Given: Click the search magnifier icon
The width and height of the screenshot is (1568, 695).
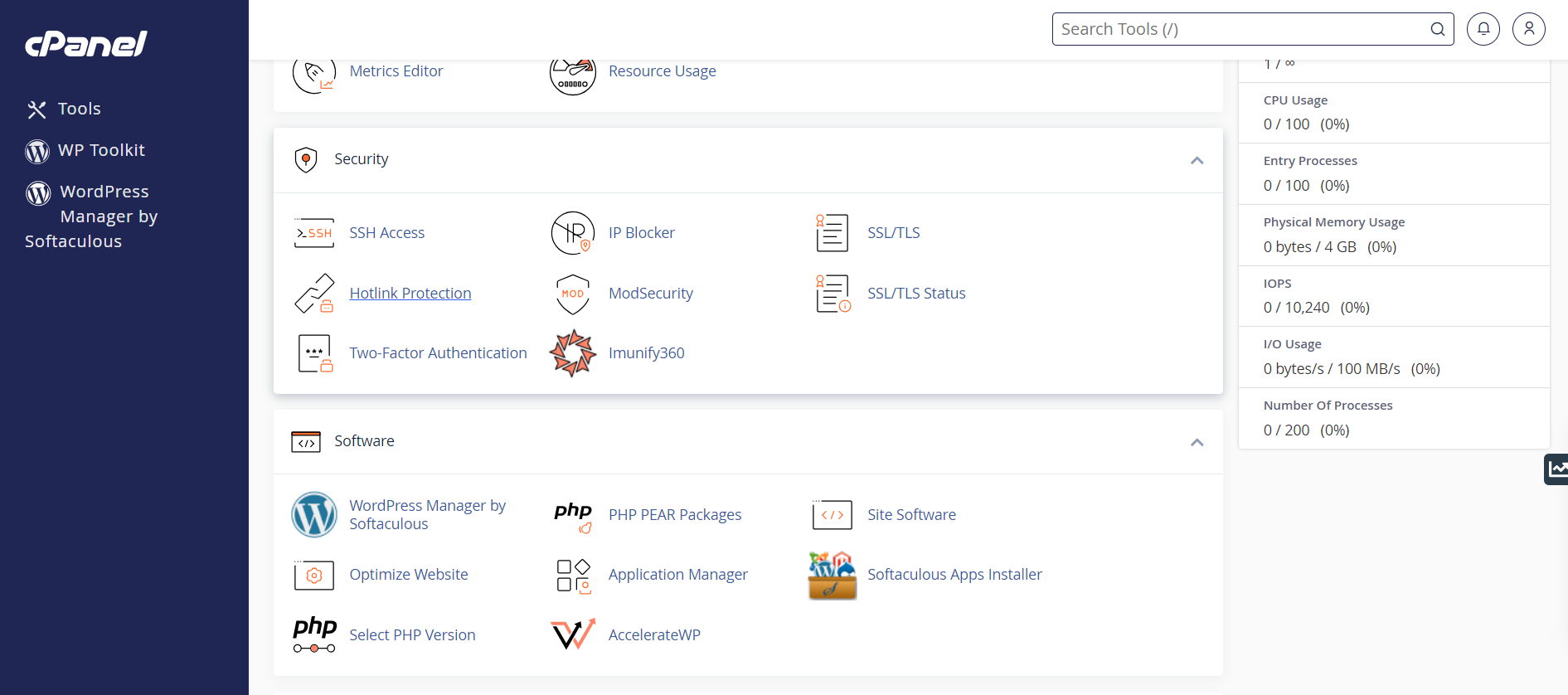Looking at the screenshot, I should (x=1438, y=29).
